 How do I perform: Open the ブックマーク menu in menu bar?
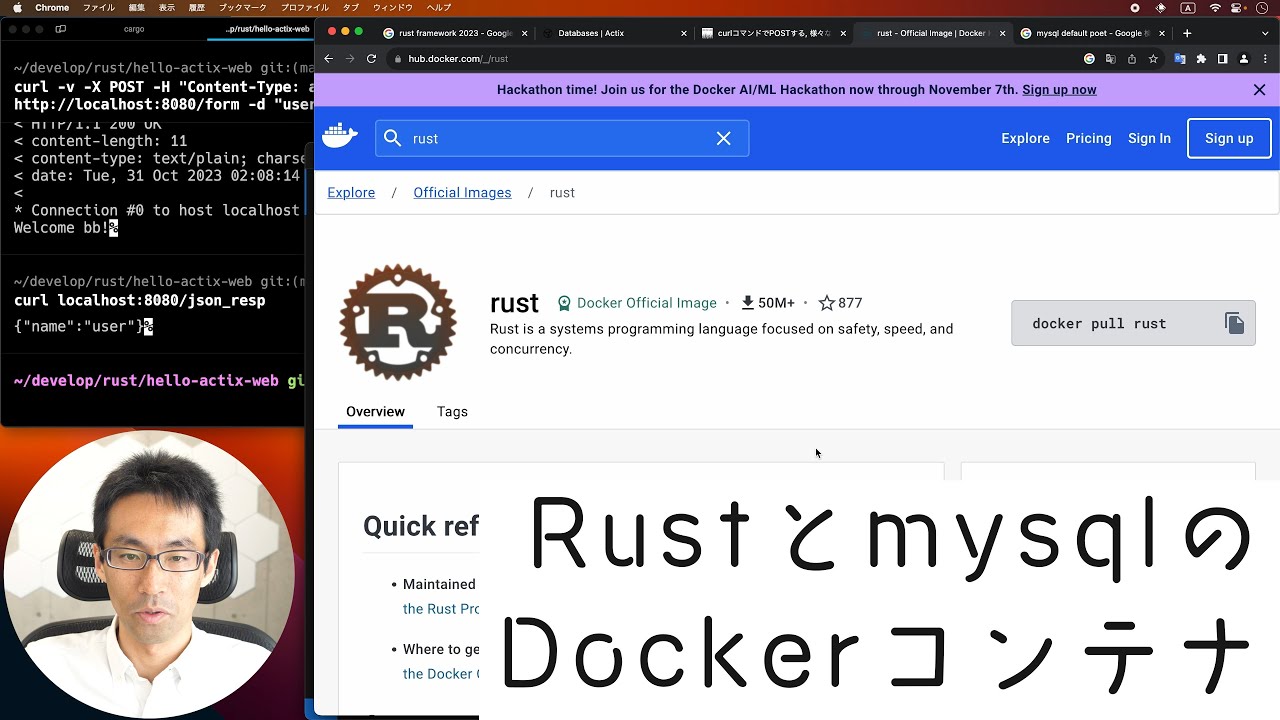[x=242, y=7]
